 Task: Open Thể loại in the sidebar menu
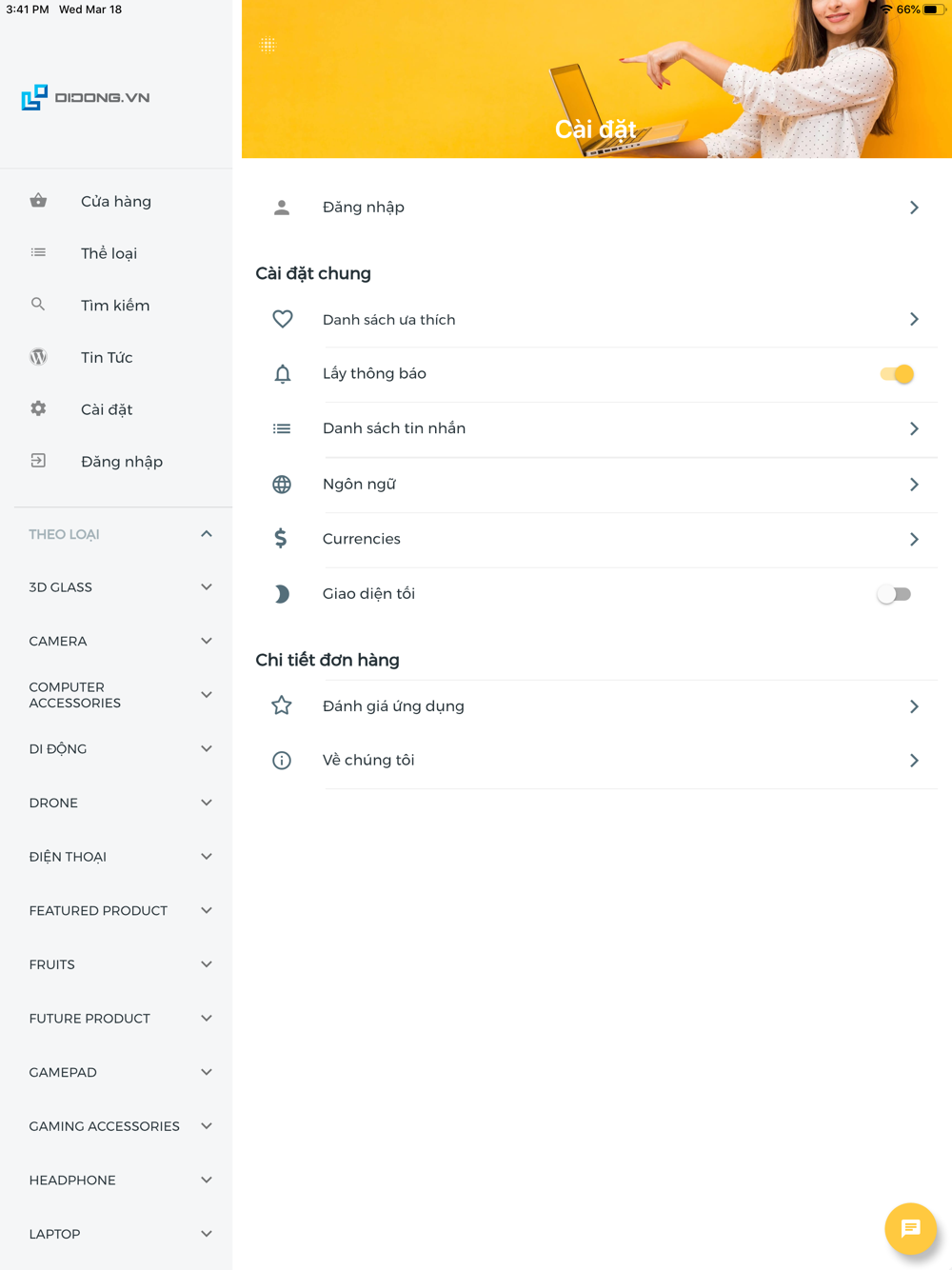(x=109, y=253)
